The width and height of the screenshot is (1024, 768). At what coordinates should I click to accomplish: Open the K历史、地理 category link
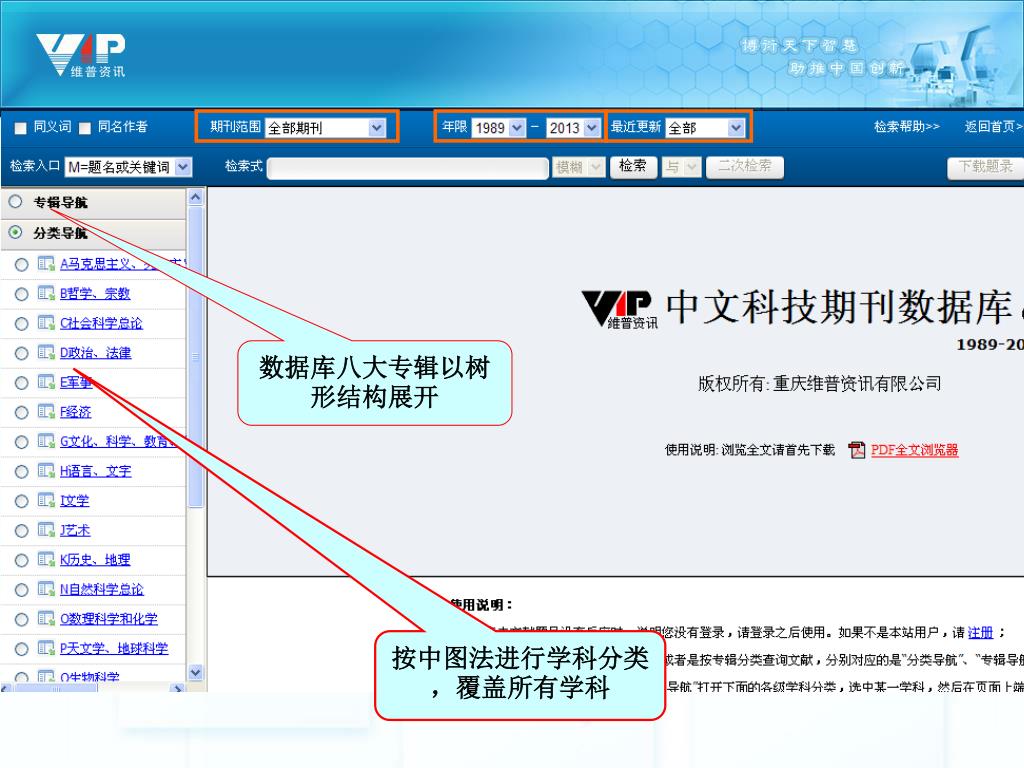click(95, 559)
